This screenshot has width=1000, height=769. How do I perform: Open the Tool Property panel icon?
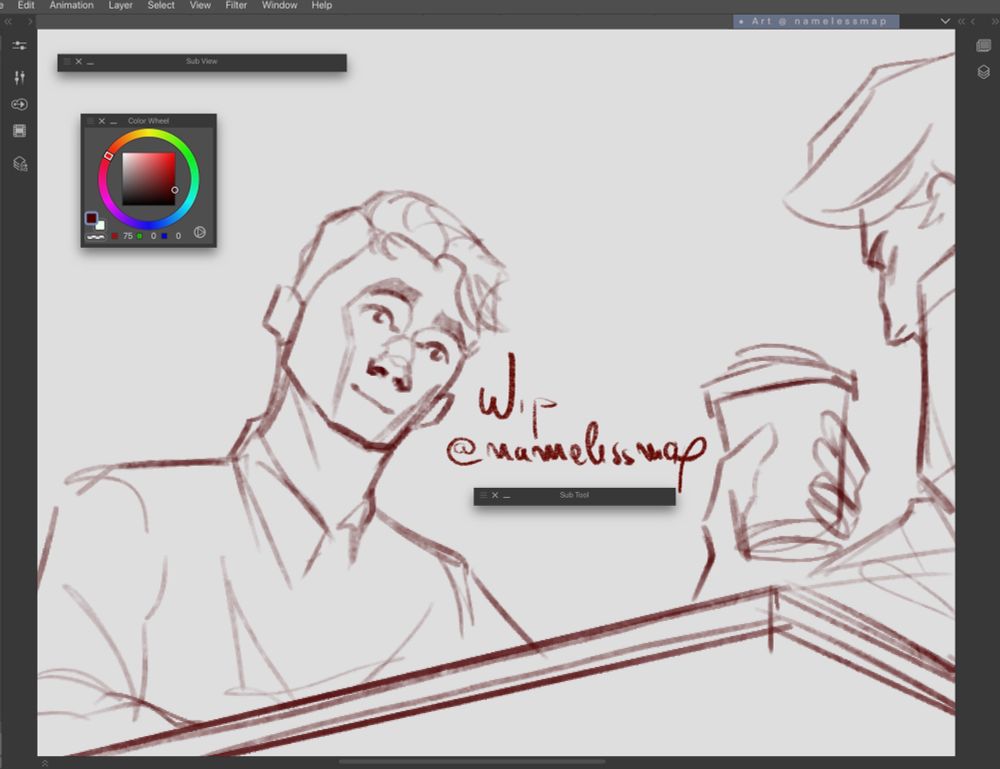19,46
